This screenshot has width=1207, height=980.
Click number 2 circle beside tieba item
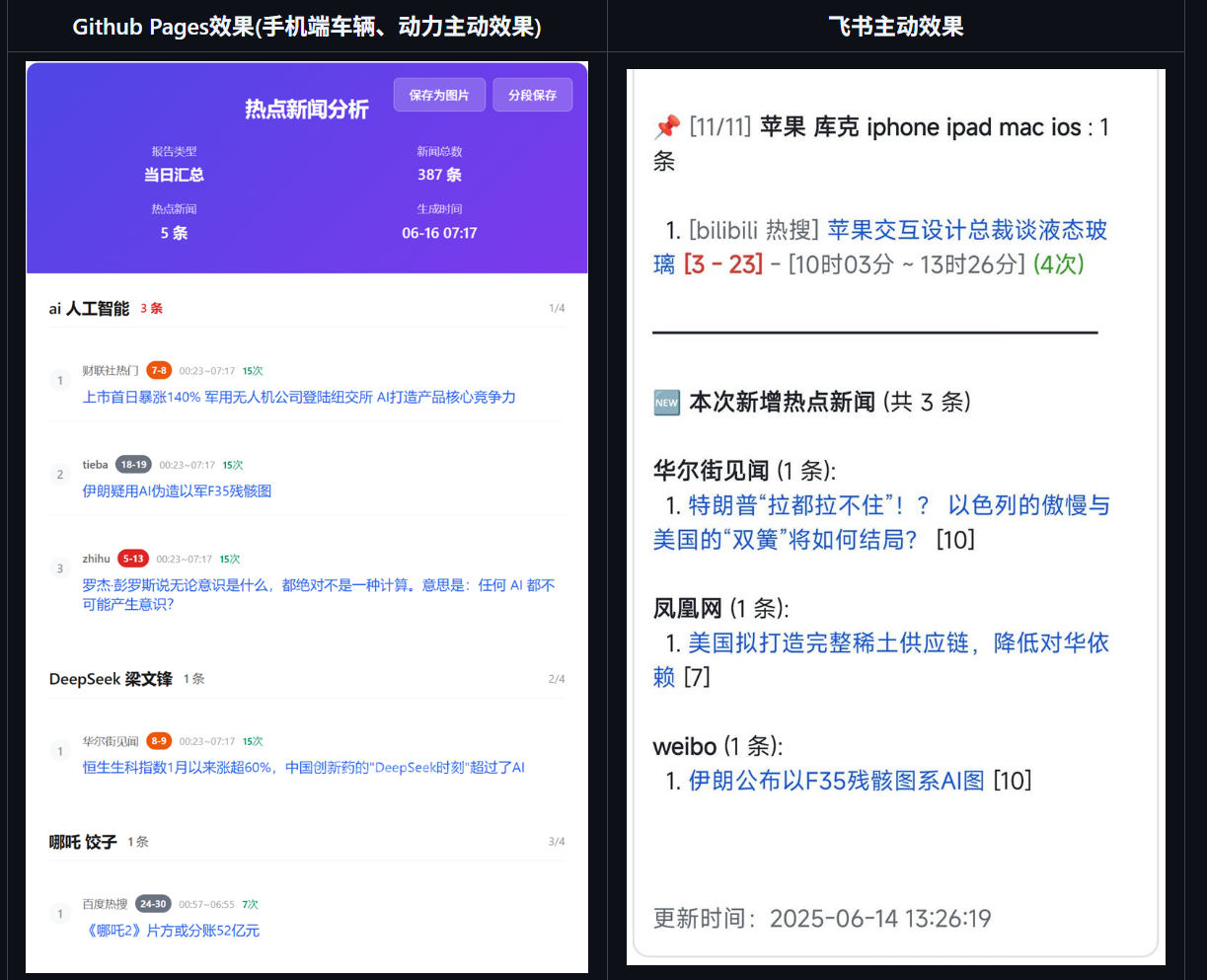60,475
